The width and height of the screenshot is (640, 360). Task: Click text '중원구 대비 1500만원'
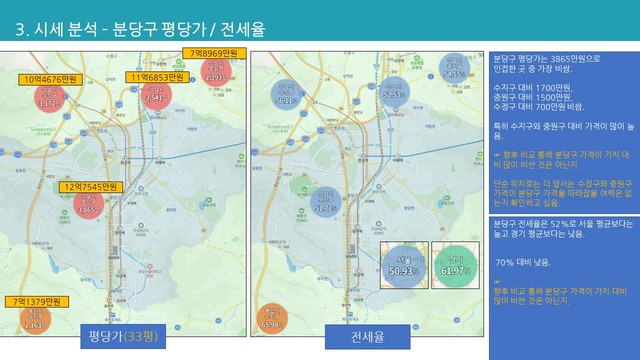tap(533, 98)
